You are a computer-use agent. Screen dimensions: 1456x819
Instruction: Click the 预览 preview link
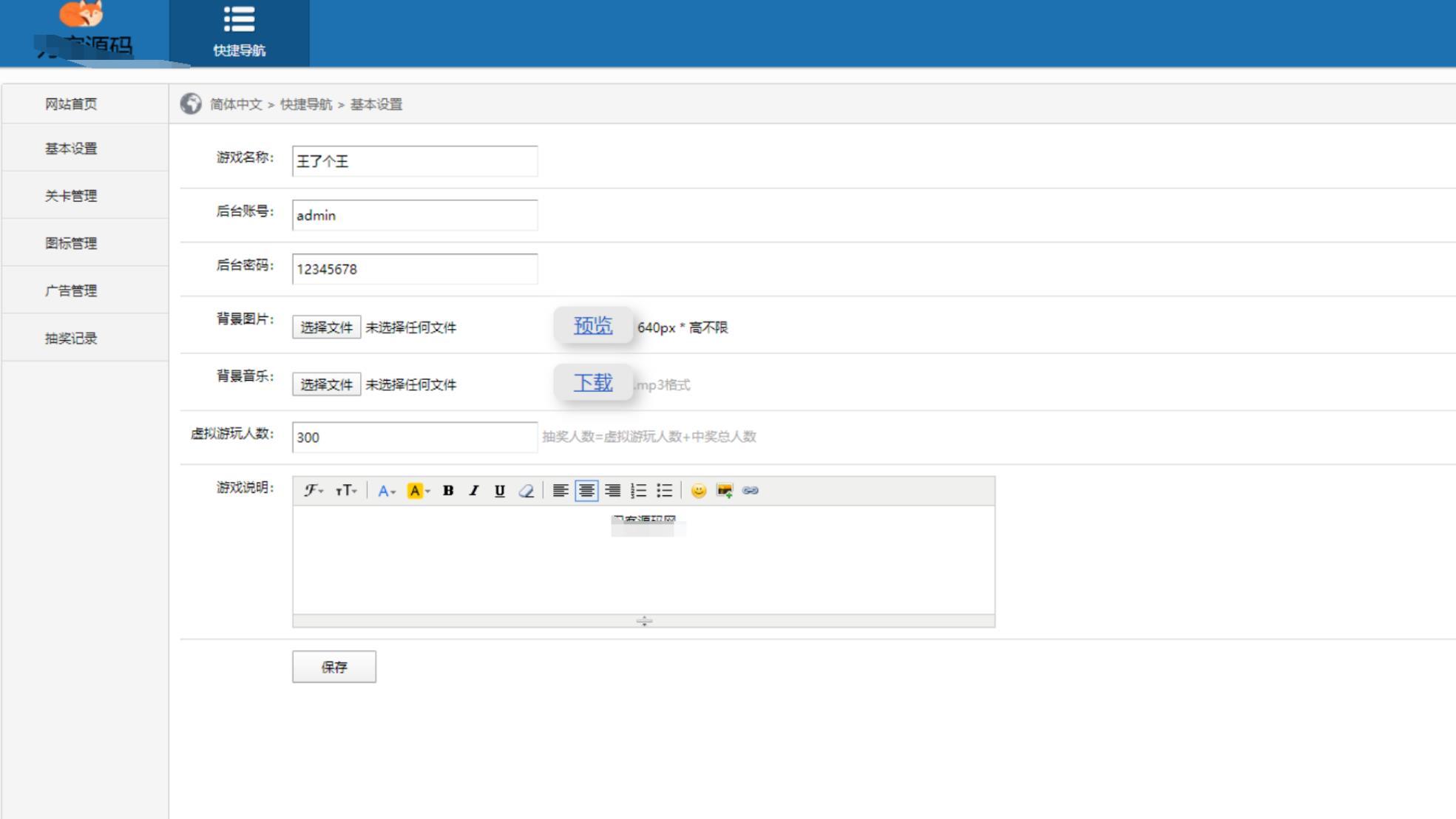(593, 325)
